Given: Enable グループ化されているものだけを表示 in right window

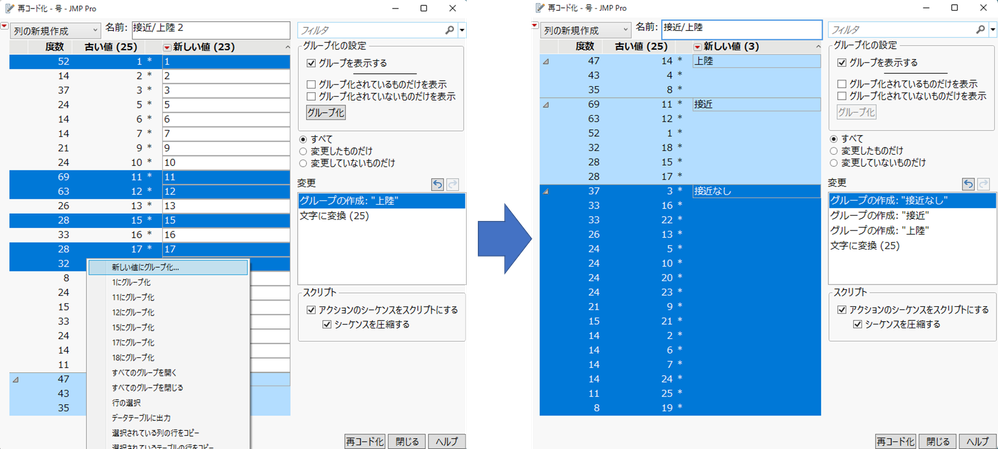Looking at the screenshot, I should tap(841, 84).
